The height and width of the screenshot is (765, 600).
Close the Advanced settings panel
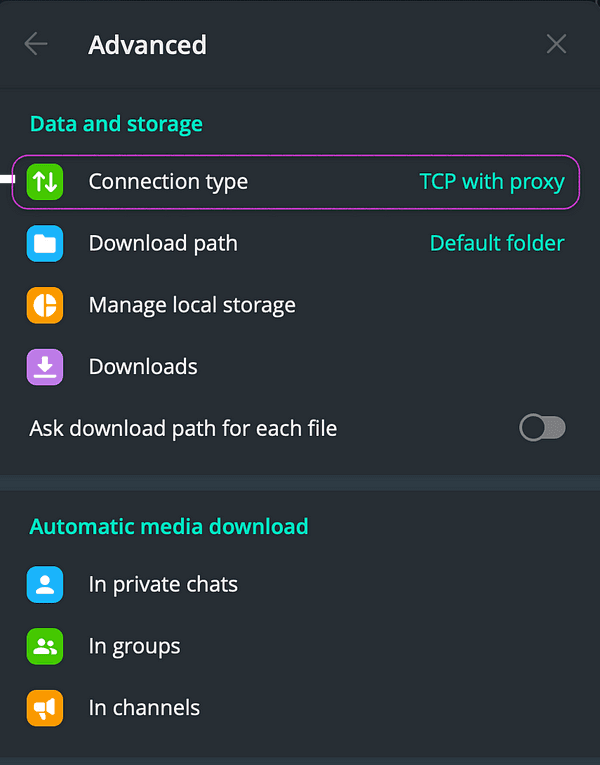[x=556, y=44]
